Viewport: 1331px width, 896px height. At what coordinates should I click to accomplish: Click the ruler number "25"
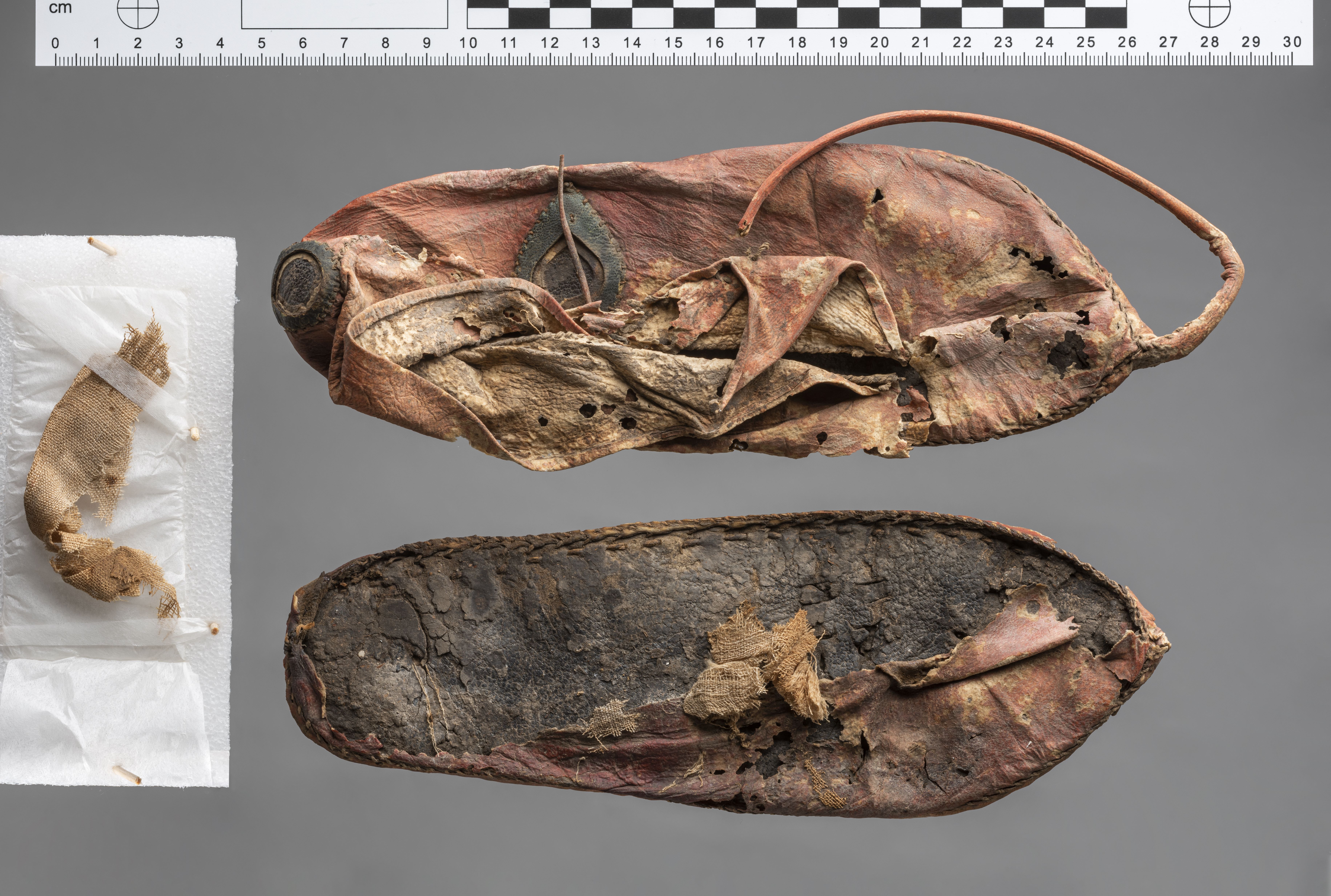1086,42
